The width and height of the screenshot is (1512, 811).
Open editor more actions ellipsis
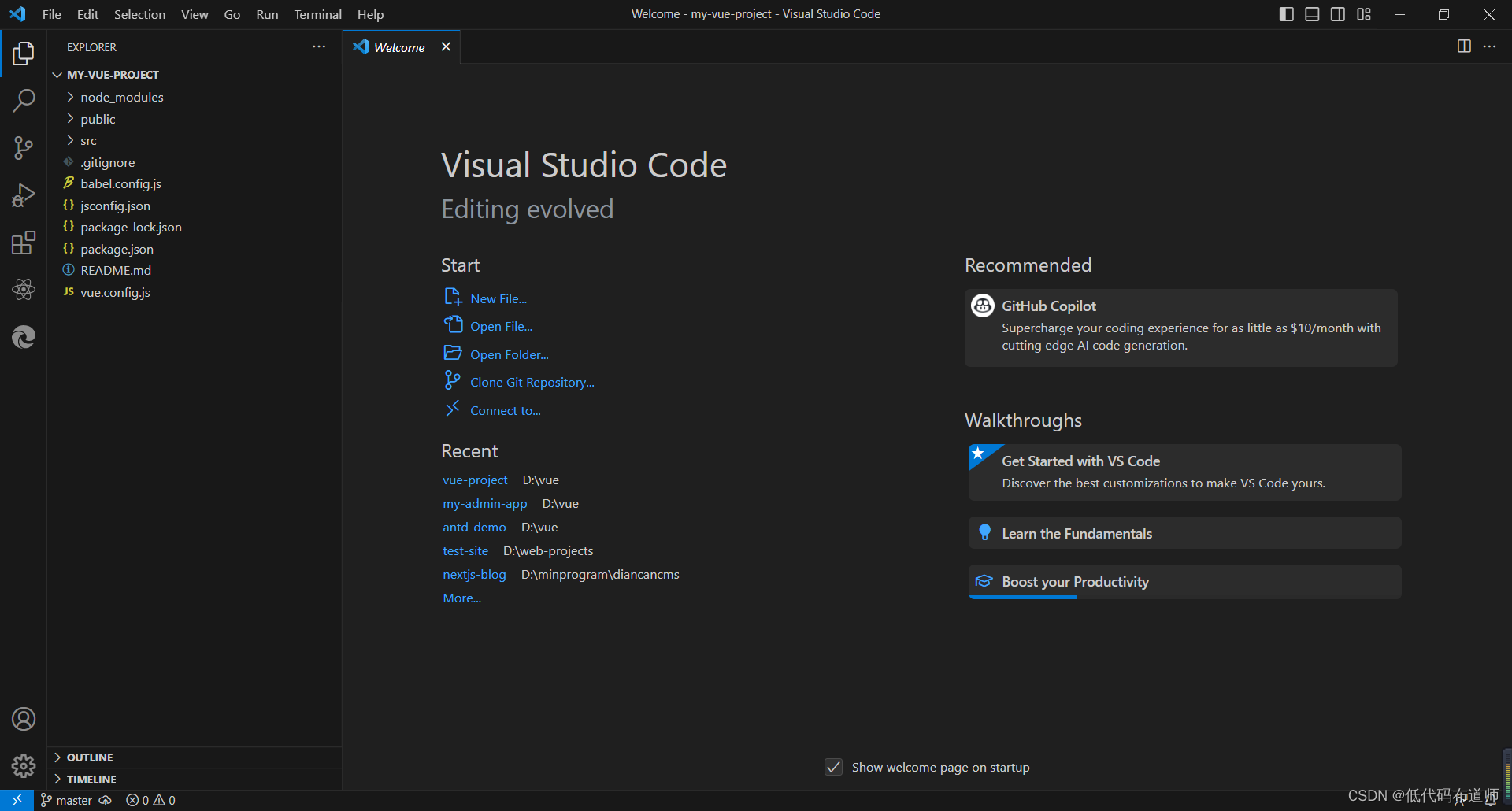(x=1490, y=46)
